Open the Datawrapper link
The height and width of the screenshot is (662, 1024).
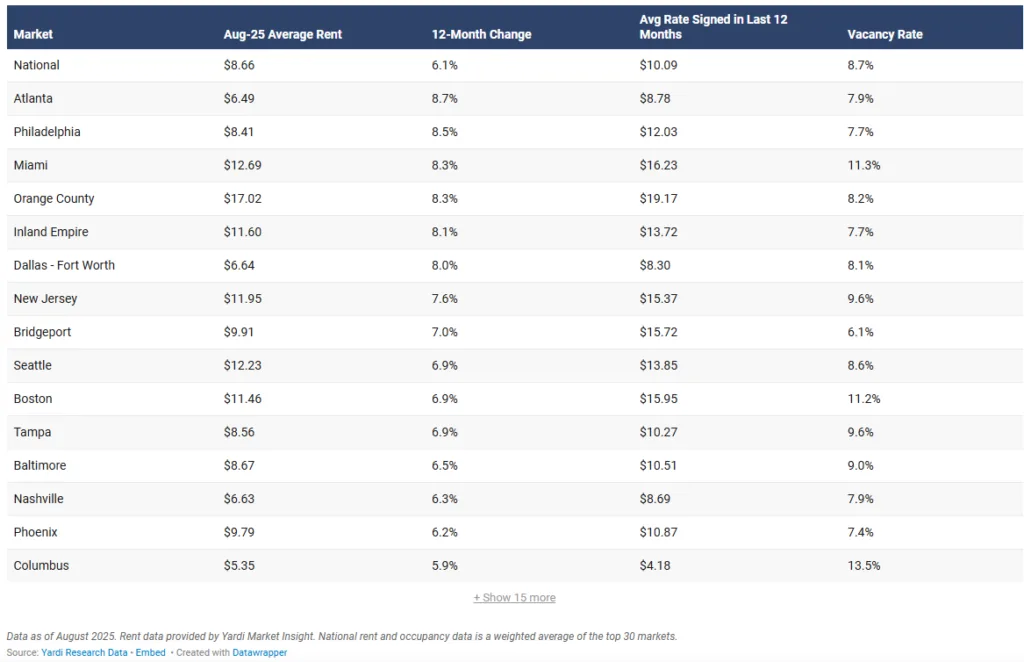click(x=259, y=653)
